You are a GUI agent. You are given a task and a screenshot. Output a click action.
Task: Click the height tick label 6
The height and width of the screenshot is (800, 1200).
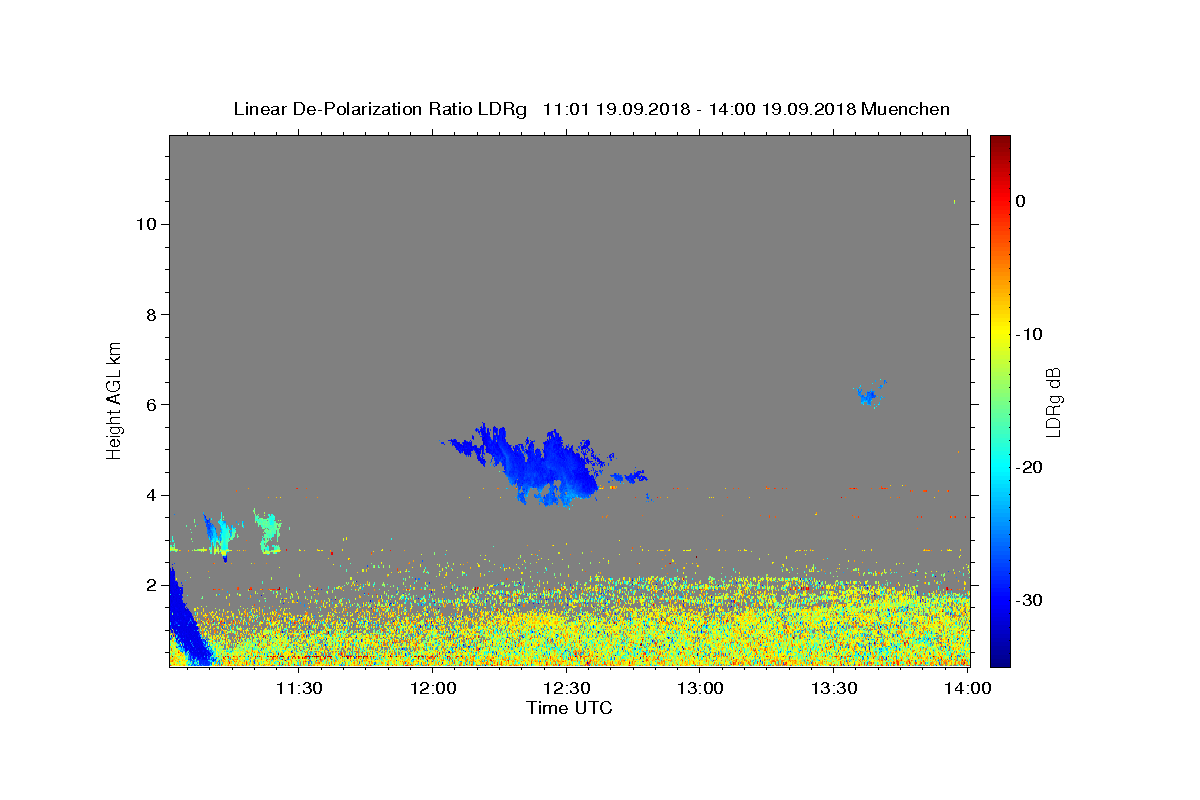(x=151, y=404)
